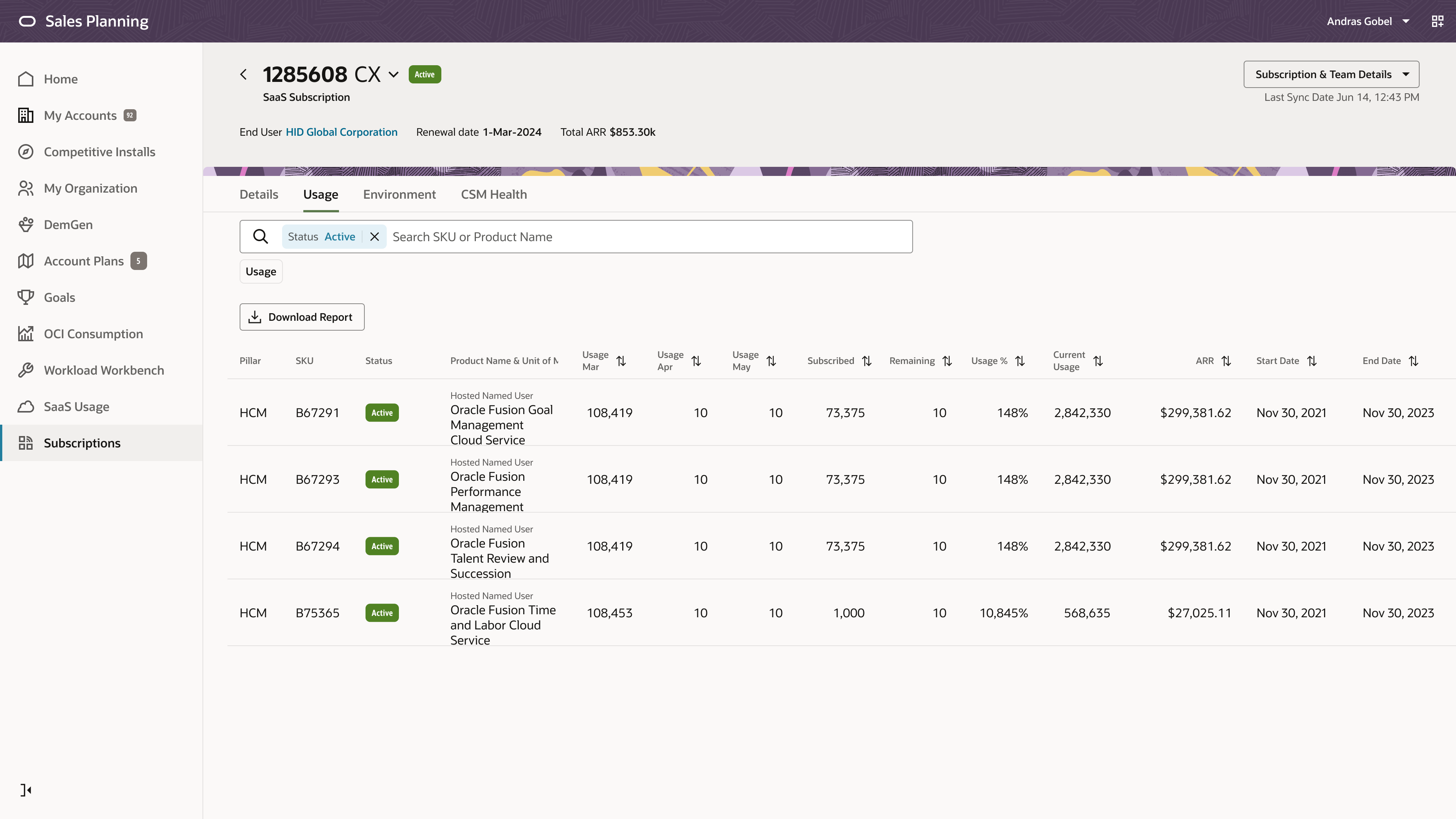The image size is (1456, 819).
Task: Switch to the CSM Health tab
Action: 493,195
